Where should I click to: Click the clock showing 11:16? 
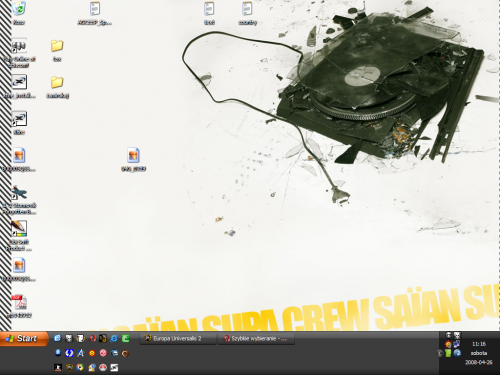click(479, 344)
